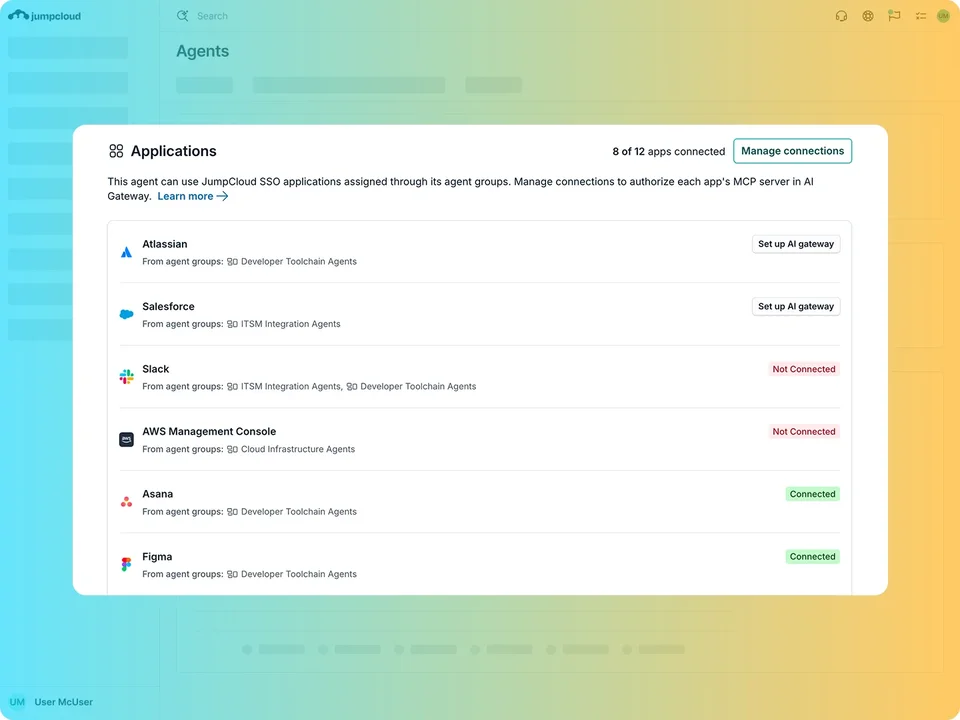Screen dimensions: 960x720
Task: Click the 8 of 12 apps connected text
Action: click(669, 151)
